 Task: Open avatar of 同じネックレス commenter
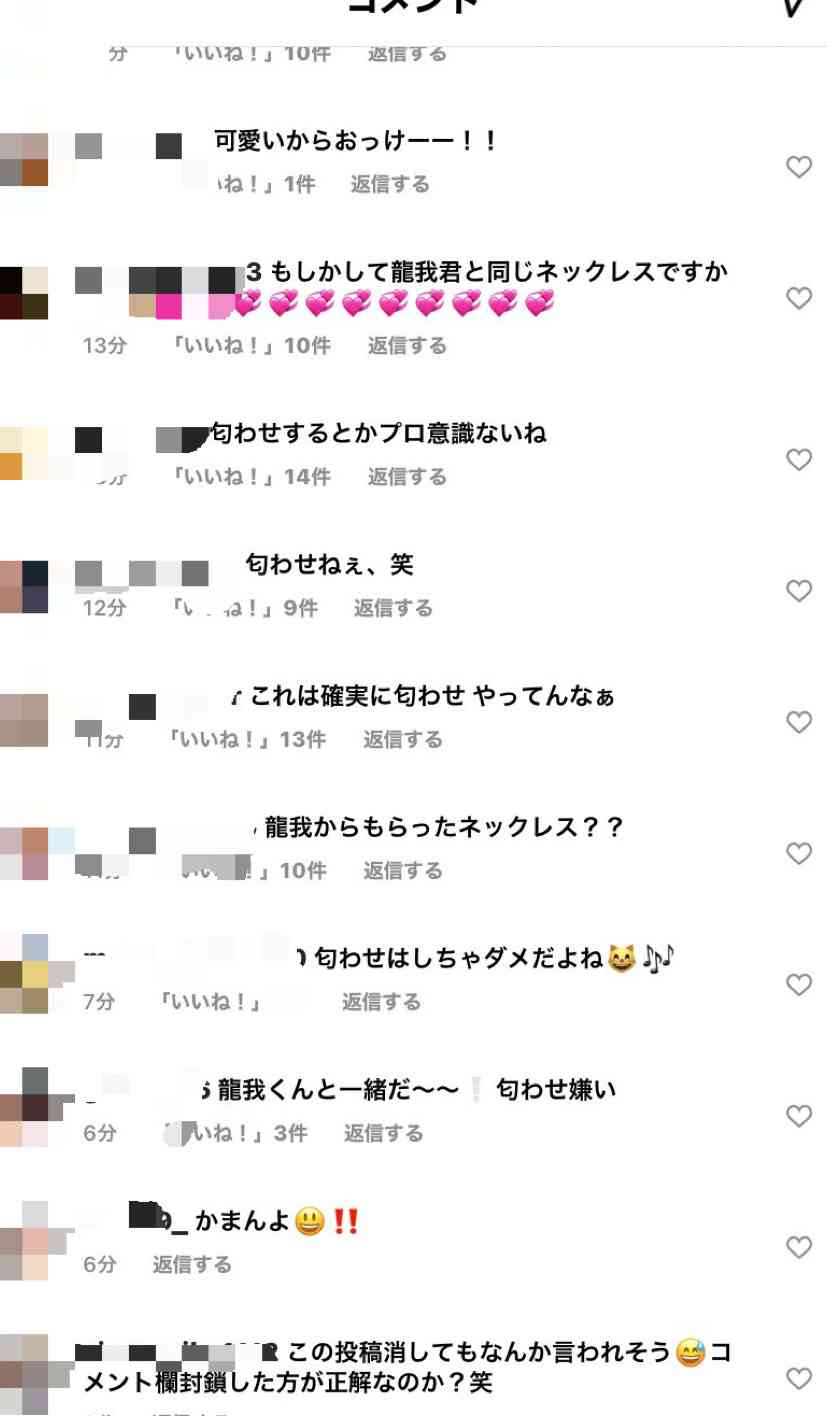coord(24,293)
